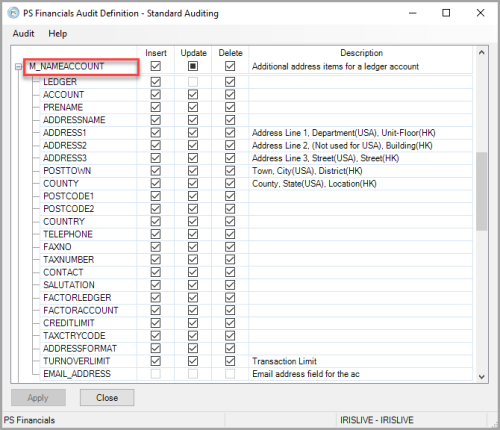Select the CREDITLIMIT tree item
Image resolution: width=500 pixels, height=430 pixels.
69,323
